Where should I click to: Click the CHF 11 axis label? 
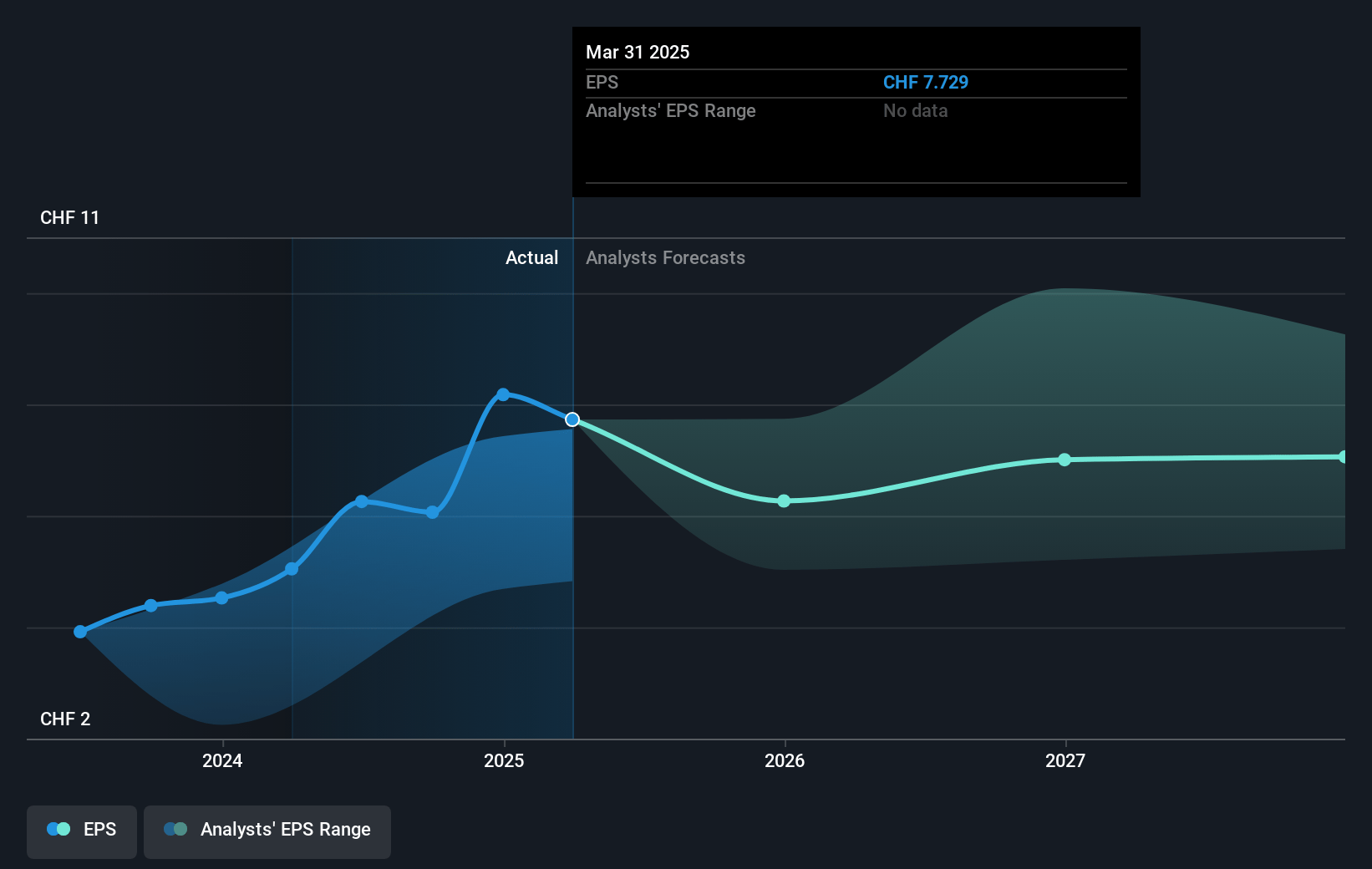tap(70, 218)
